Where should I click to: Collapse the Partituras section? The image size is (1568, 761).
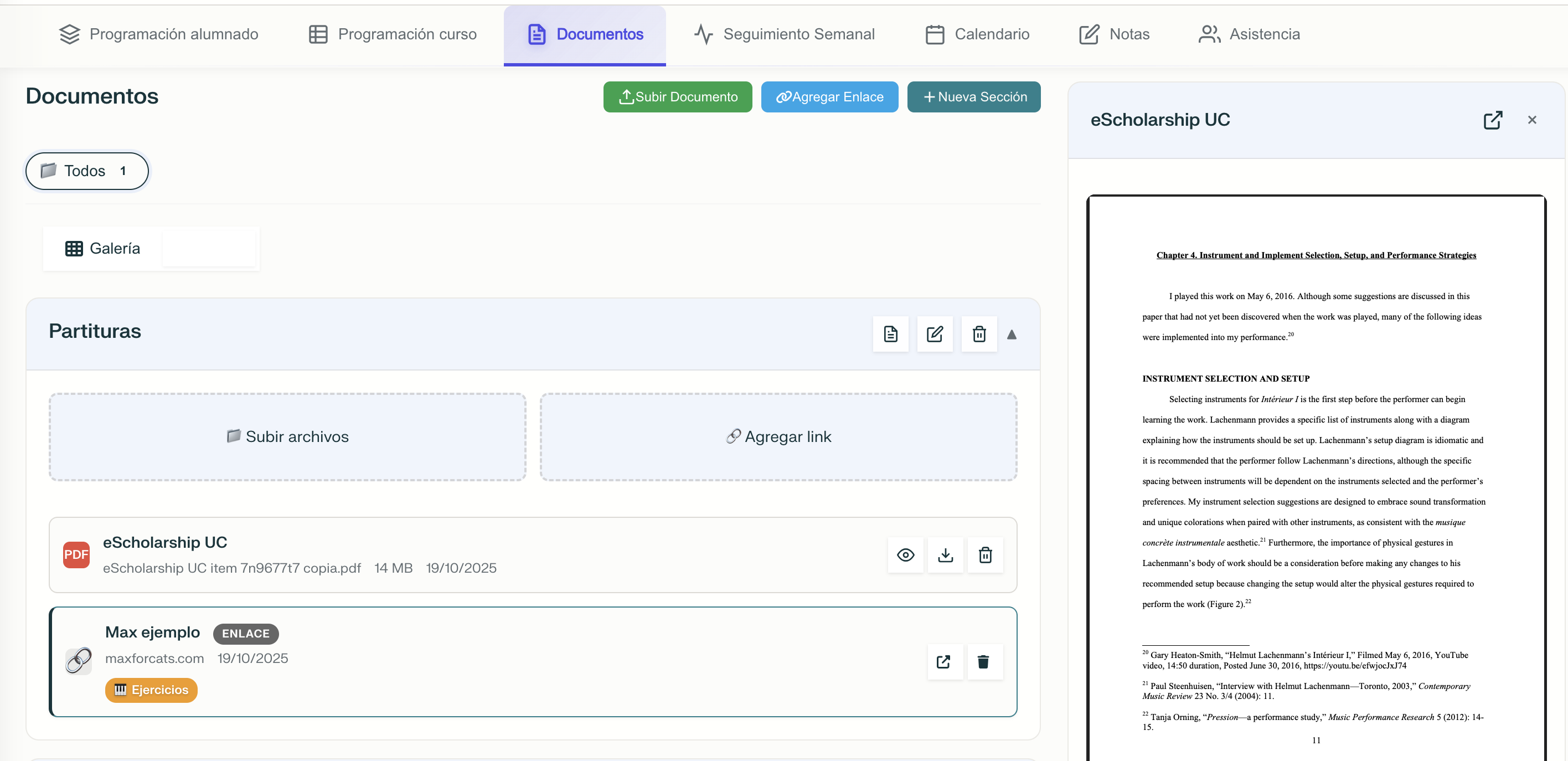point(1013,334)
